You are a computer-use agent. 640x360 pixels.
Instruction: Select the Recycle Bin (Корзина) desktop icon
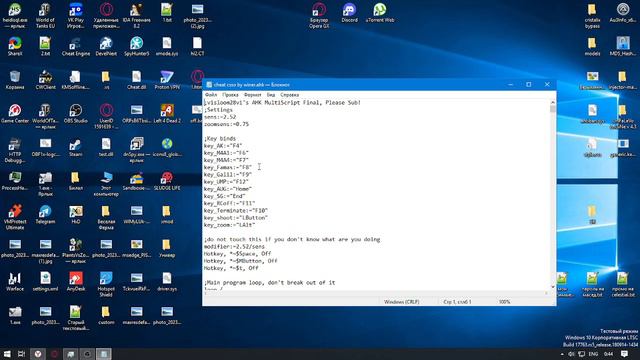15,80
